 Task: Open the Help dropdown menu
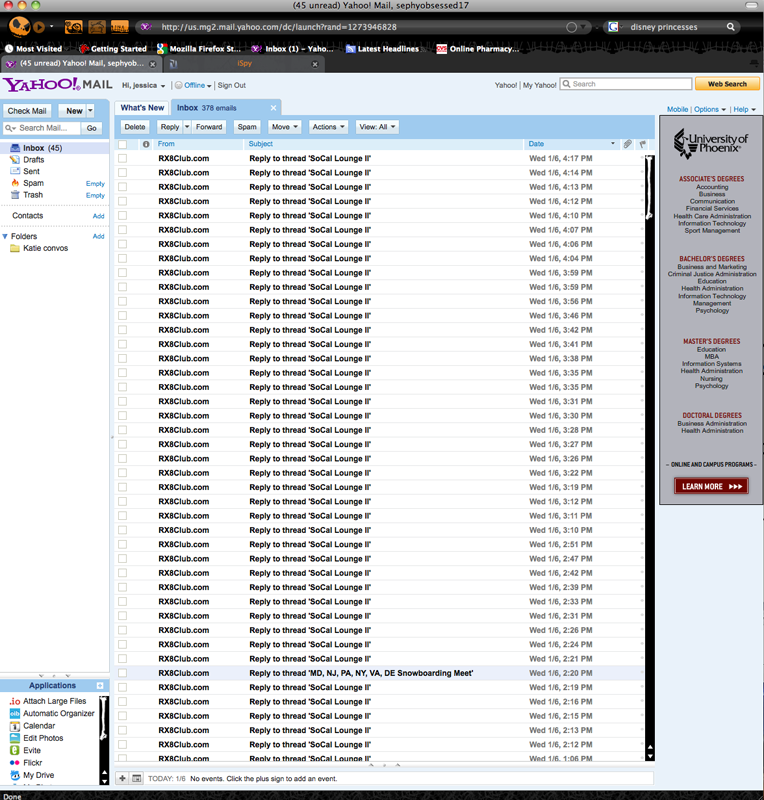coord(745,109)
